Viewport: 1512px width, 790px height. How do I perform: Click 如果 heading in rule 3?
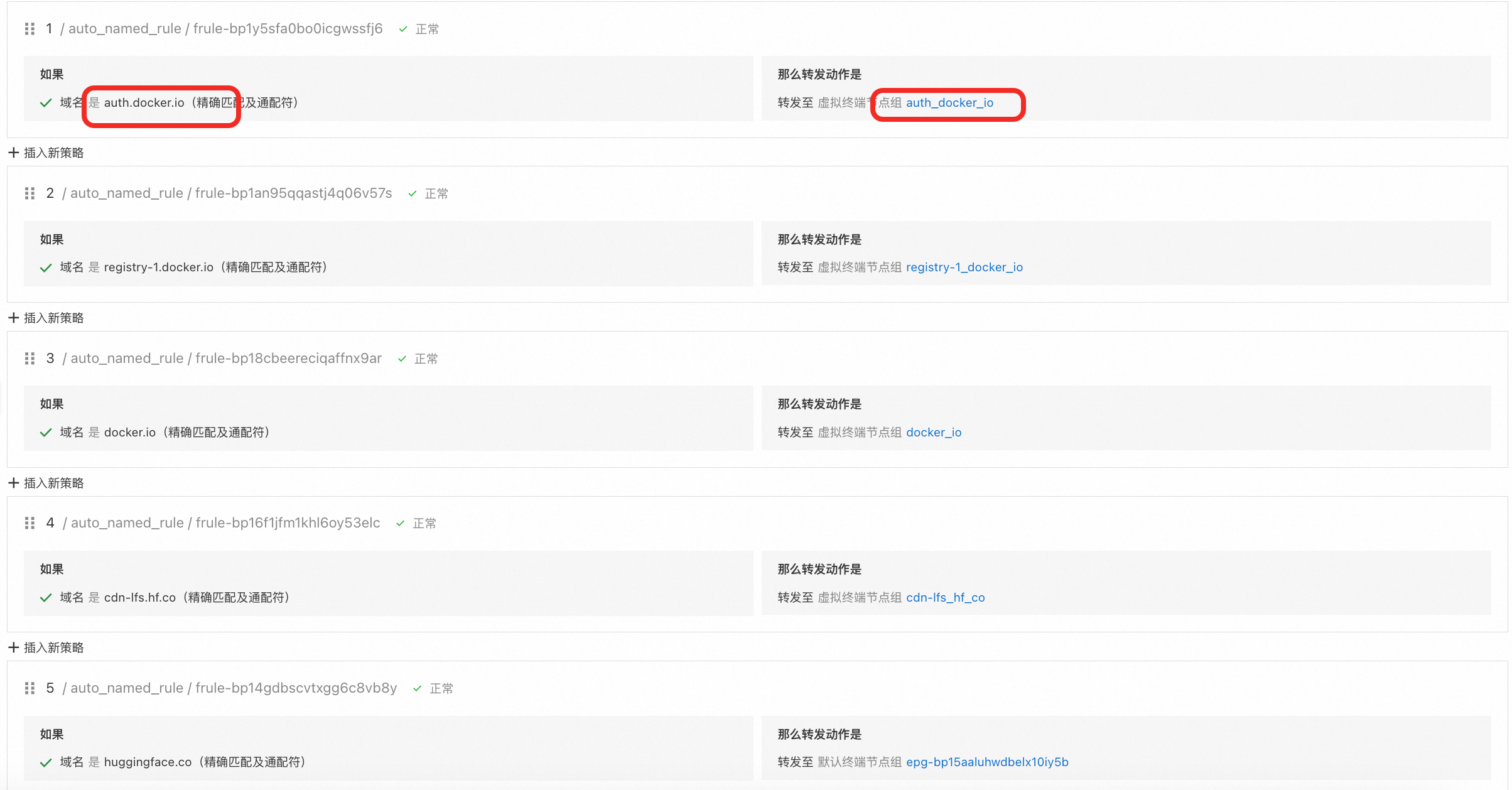[x=51, y=404]
